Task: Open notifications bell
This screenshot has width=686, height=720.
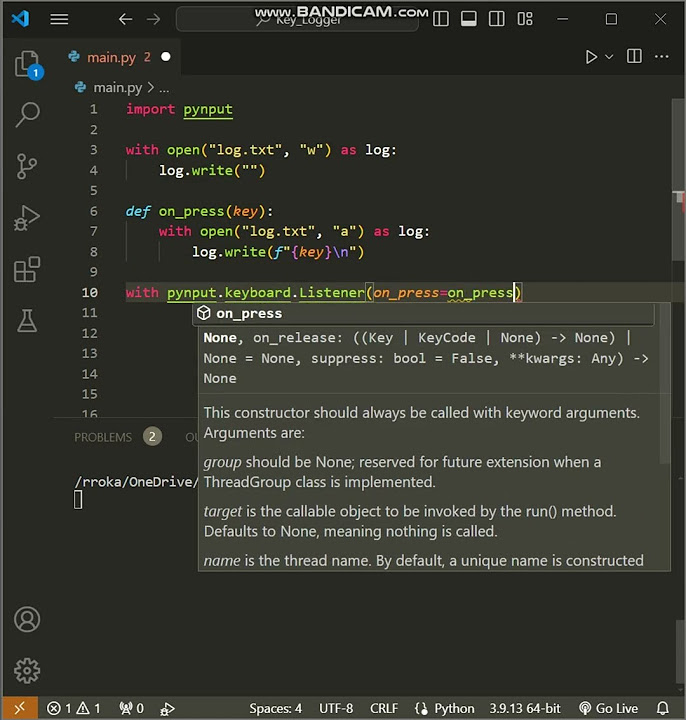Action: point(663,709)
